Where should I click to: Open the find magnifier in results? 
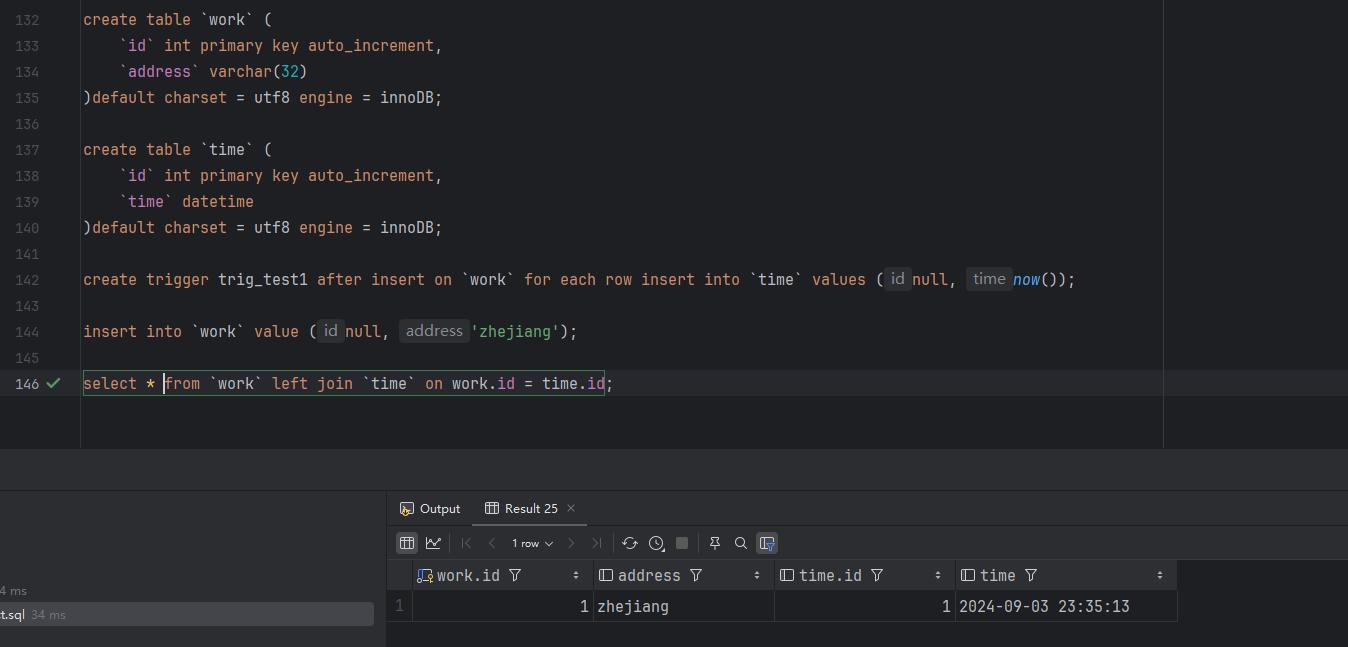[x=741, y=543]
